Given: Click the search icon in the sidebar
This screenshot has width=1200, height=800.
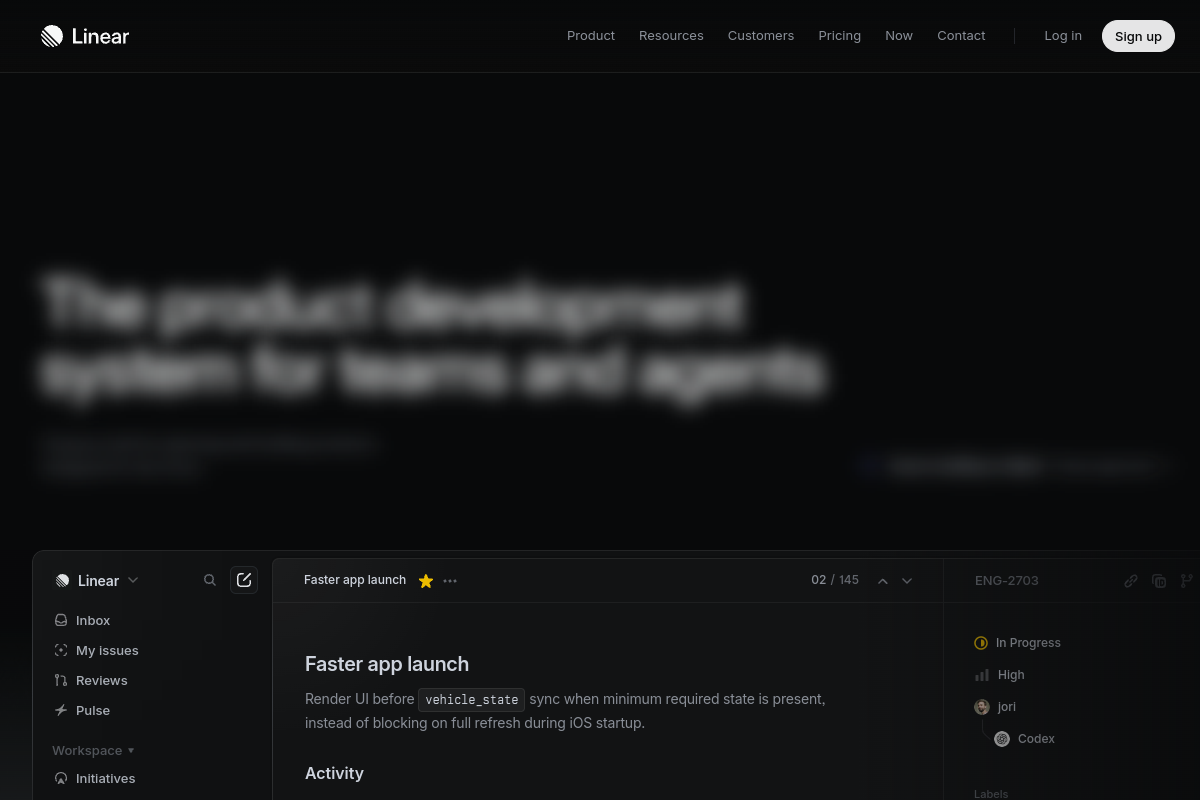Looking at the screenshot, I should click(x=210, y=580).
